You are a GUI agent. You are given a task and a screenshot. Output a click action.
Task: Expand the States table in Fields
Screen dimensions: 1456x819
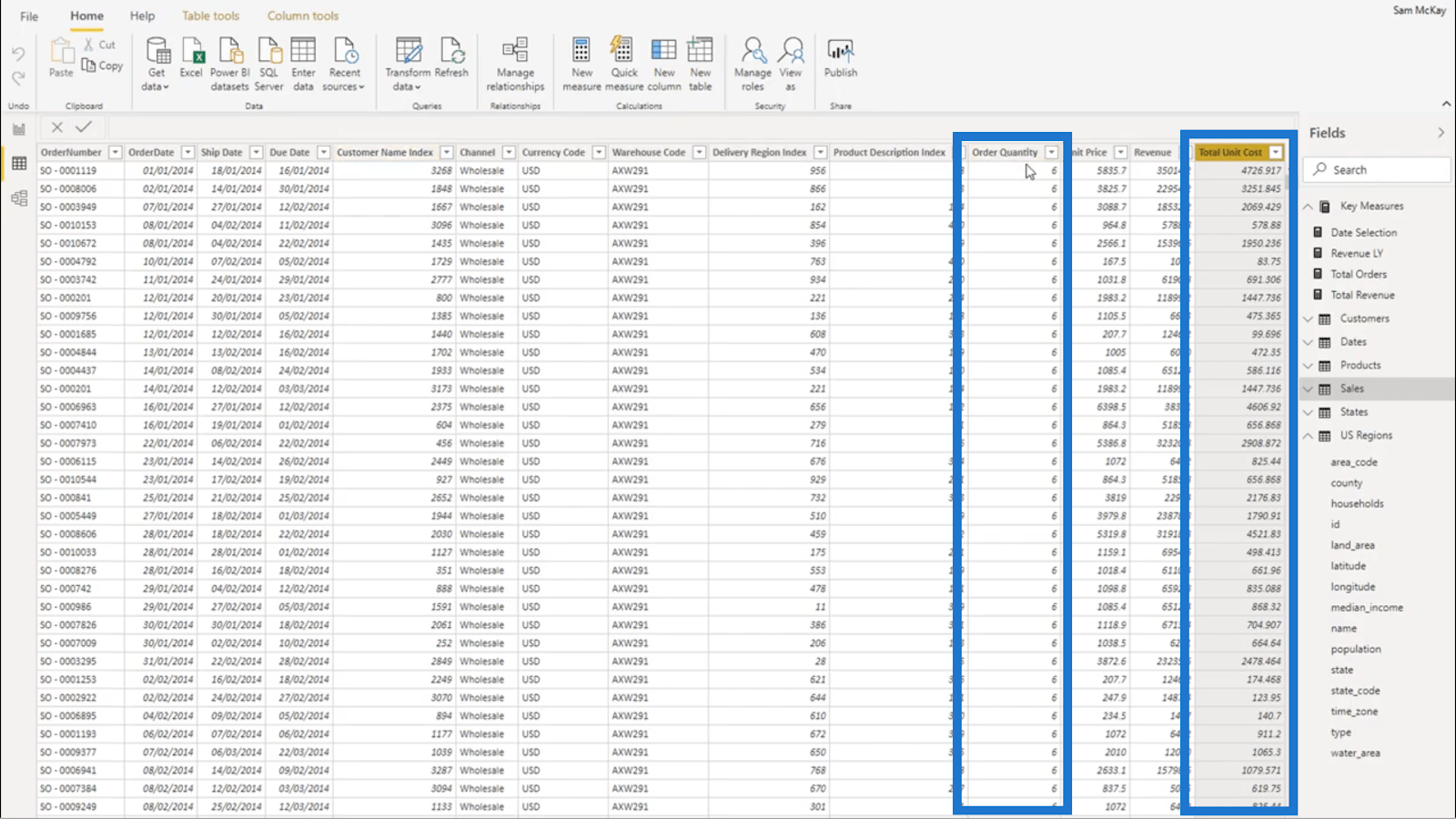click(x=1309, y=412)
